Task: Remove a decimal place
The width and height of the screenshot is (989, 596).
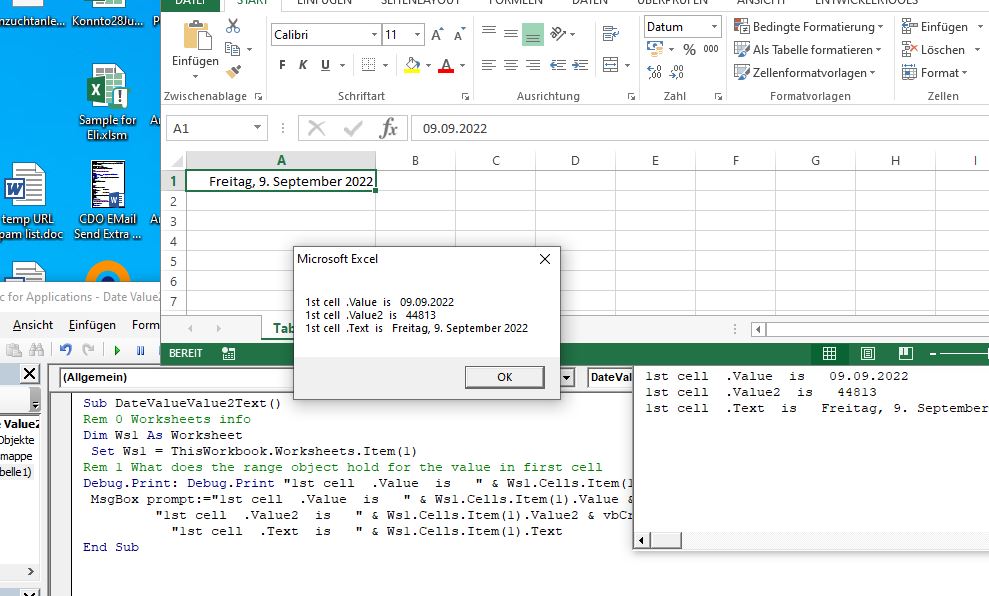Action: [x=676, y=72]
